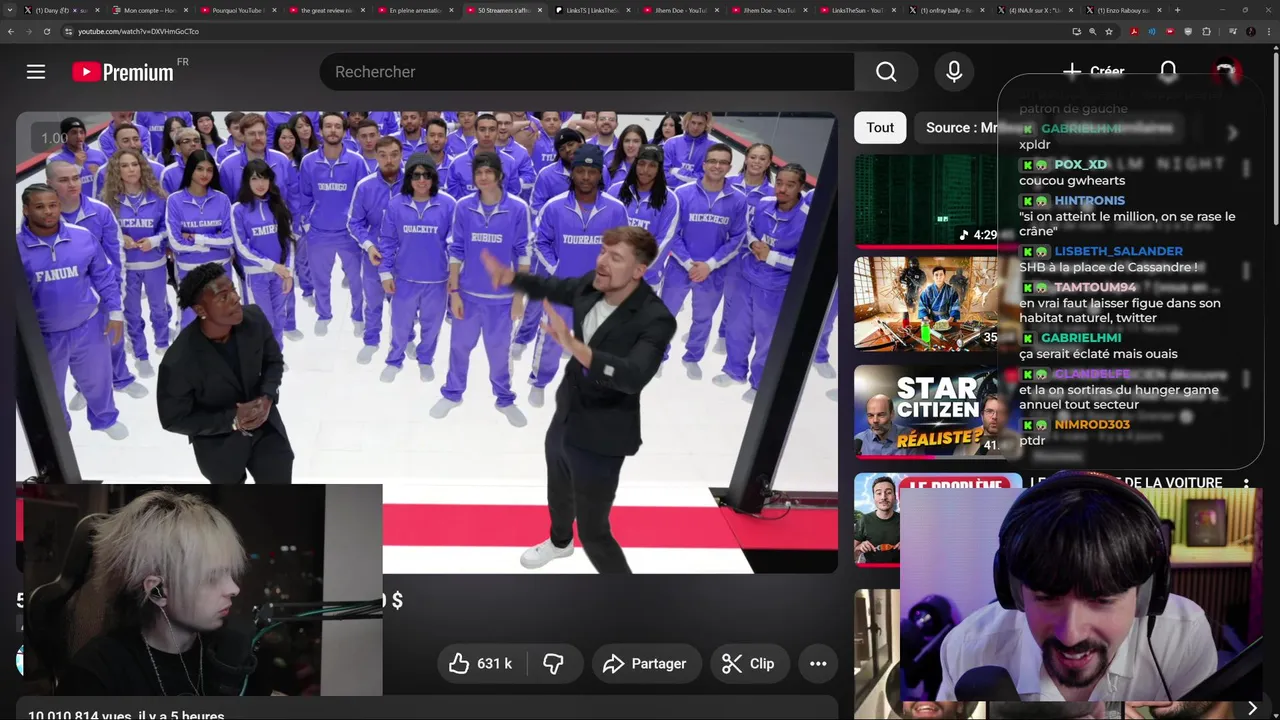Open a new browser tab
The image size is (1280, 720).
click(1177, 10)
